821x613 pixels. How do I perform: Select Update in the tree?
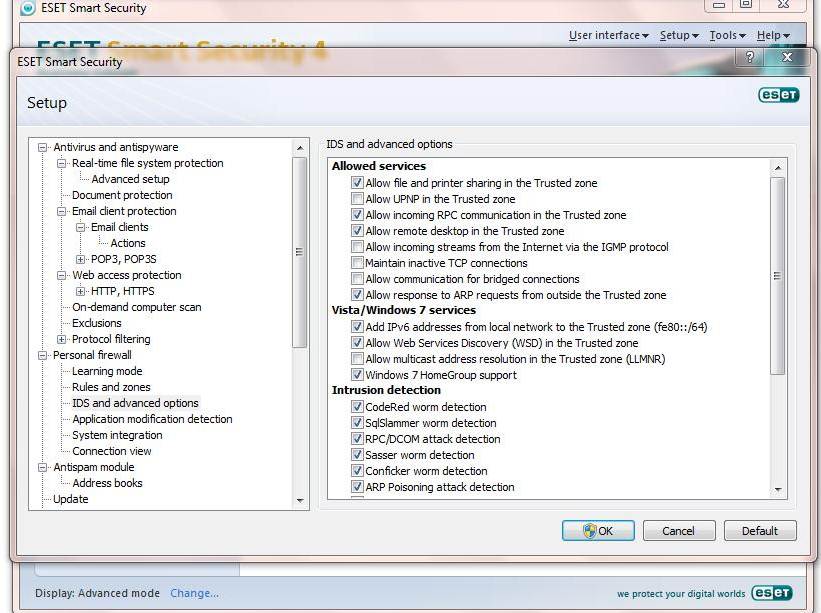pyautogui.click(x=71, y=499)
